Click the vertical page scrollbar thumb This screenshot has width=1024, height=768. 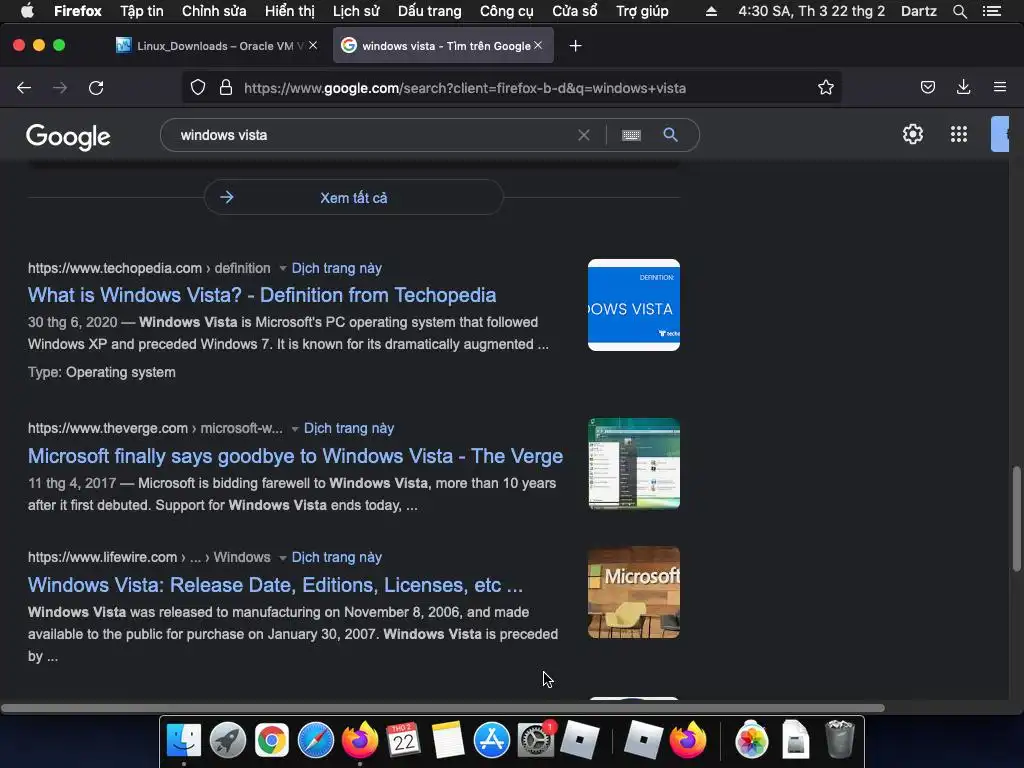coord(1016,519)
